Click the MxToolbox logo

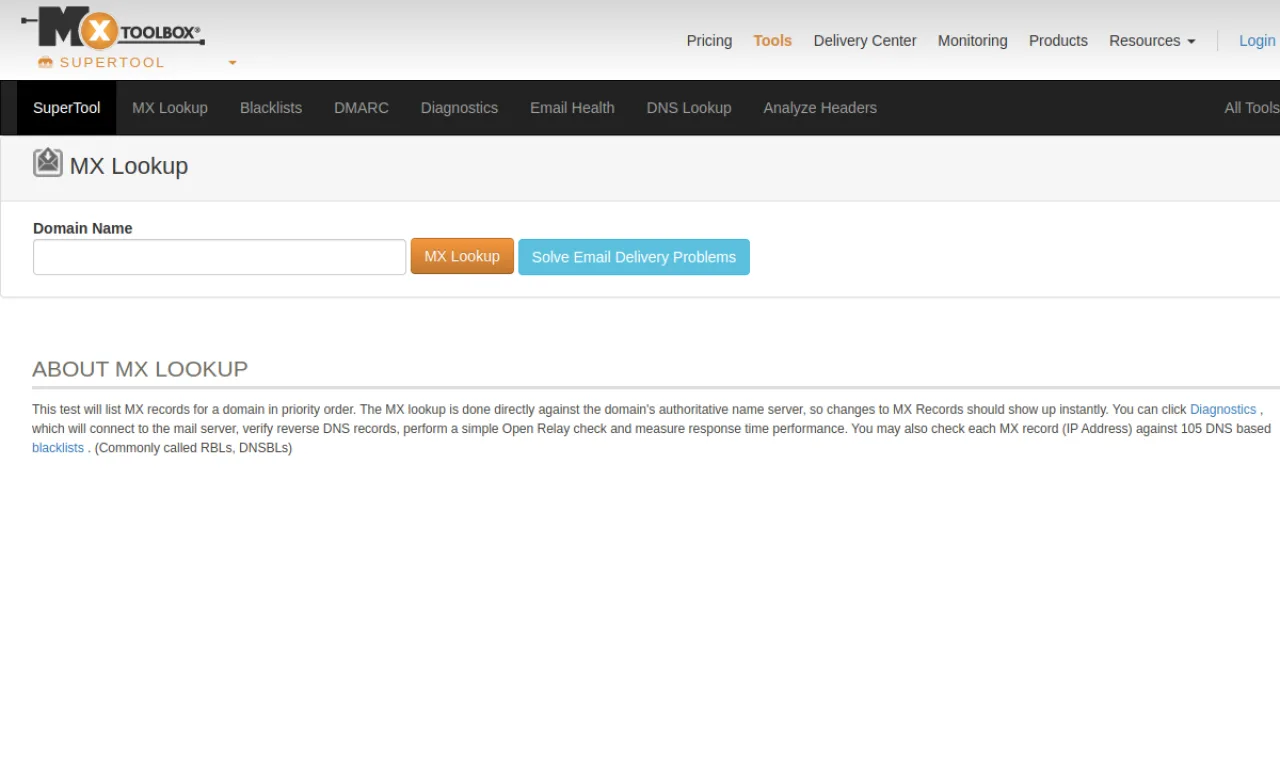coord(112,28)
